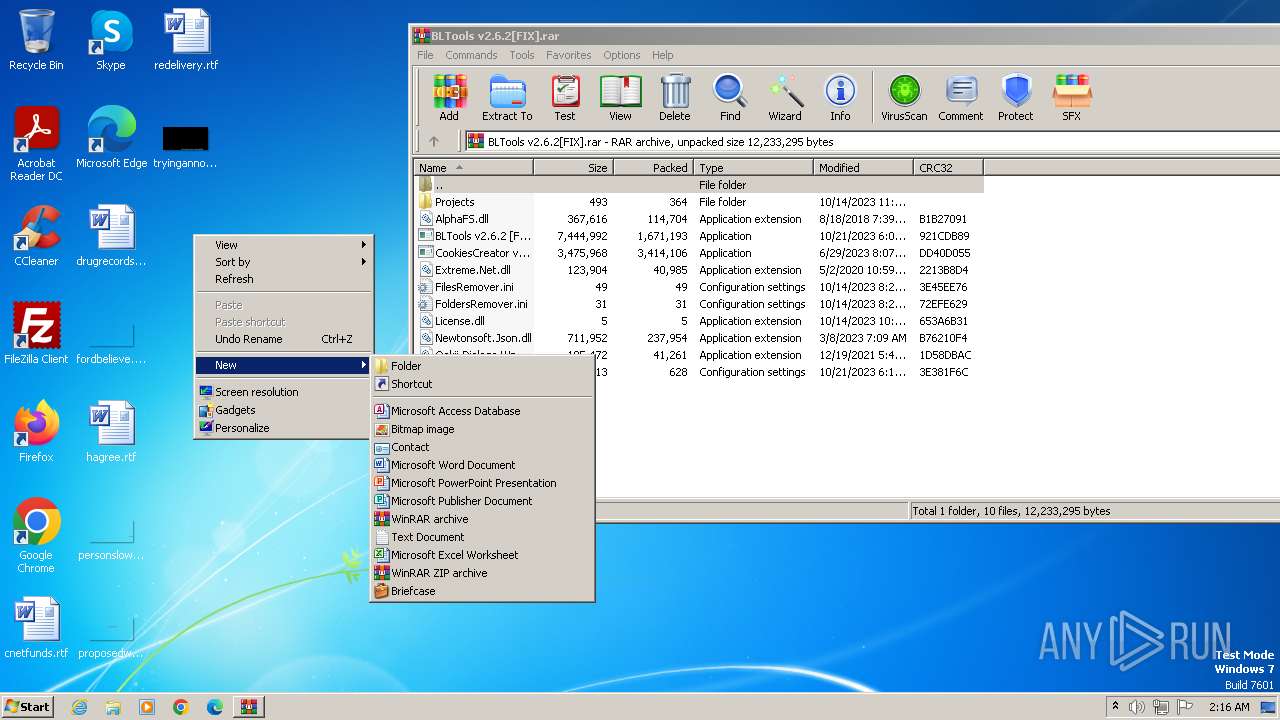Run the VirusScan icon

pos(904,98)
